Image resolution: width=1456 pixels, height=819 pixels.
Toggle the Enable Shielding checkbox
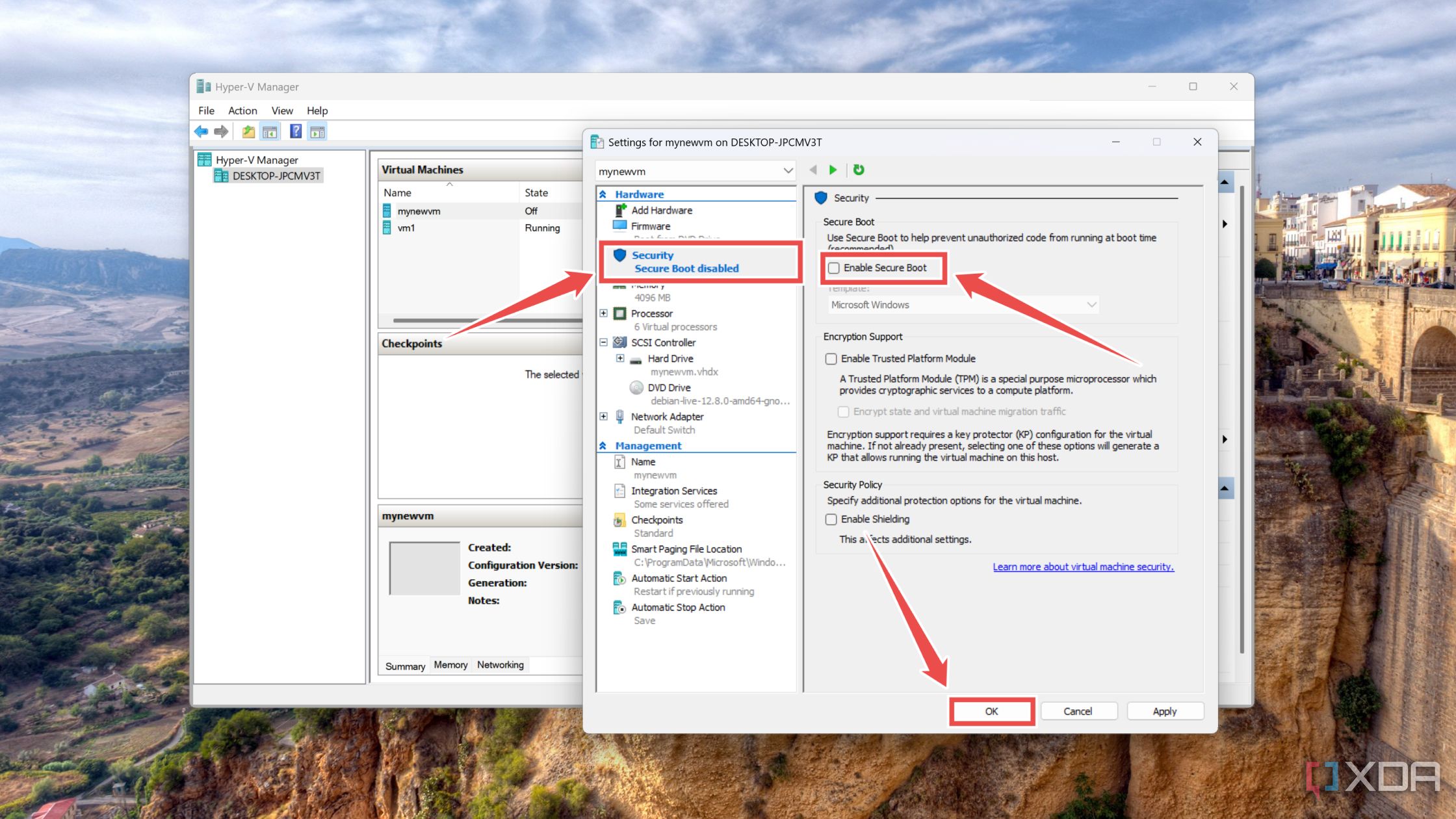coord(832,519)
